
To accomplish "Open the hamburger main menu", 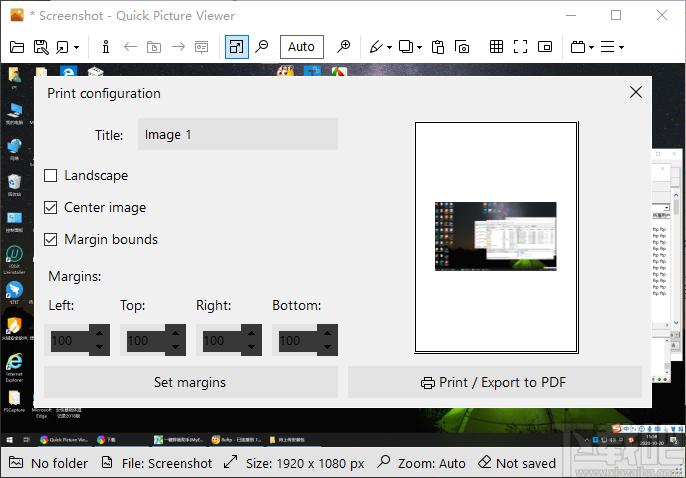I will tap(607, 47).
